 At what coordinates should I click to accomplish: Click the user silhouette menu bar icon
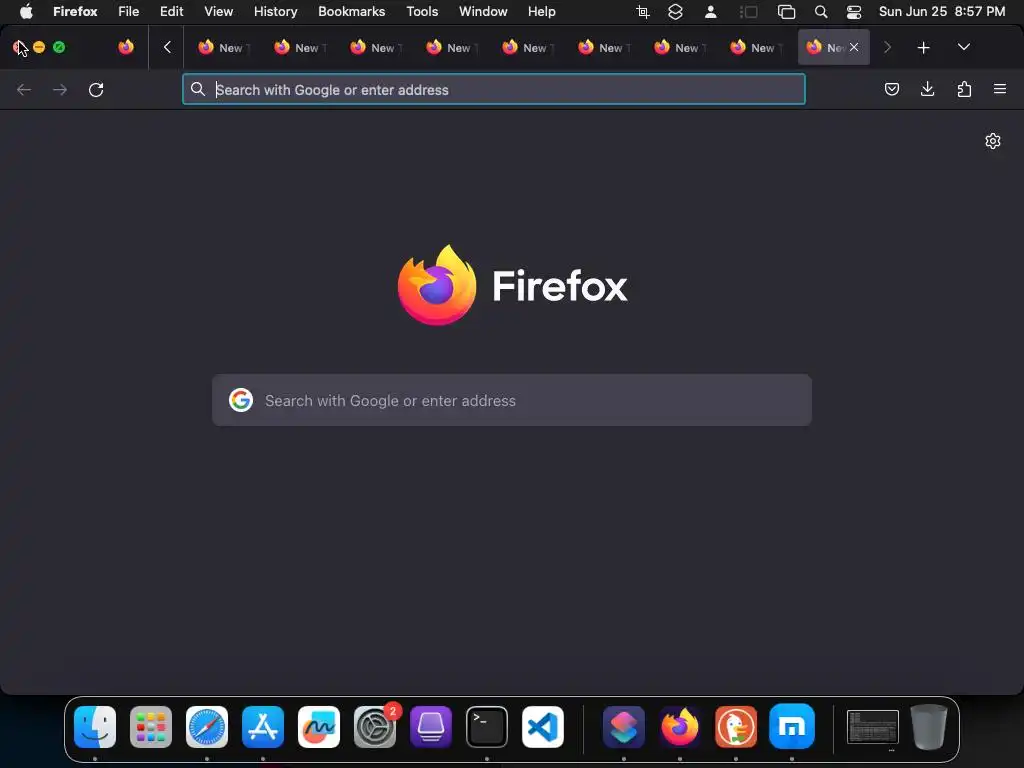pos(711,12)
